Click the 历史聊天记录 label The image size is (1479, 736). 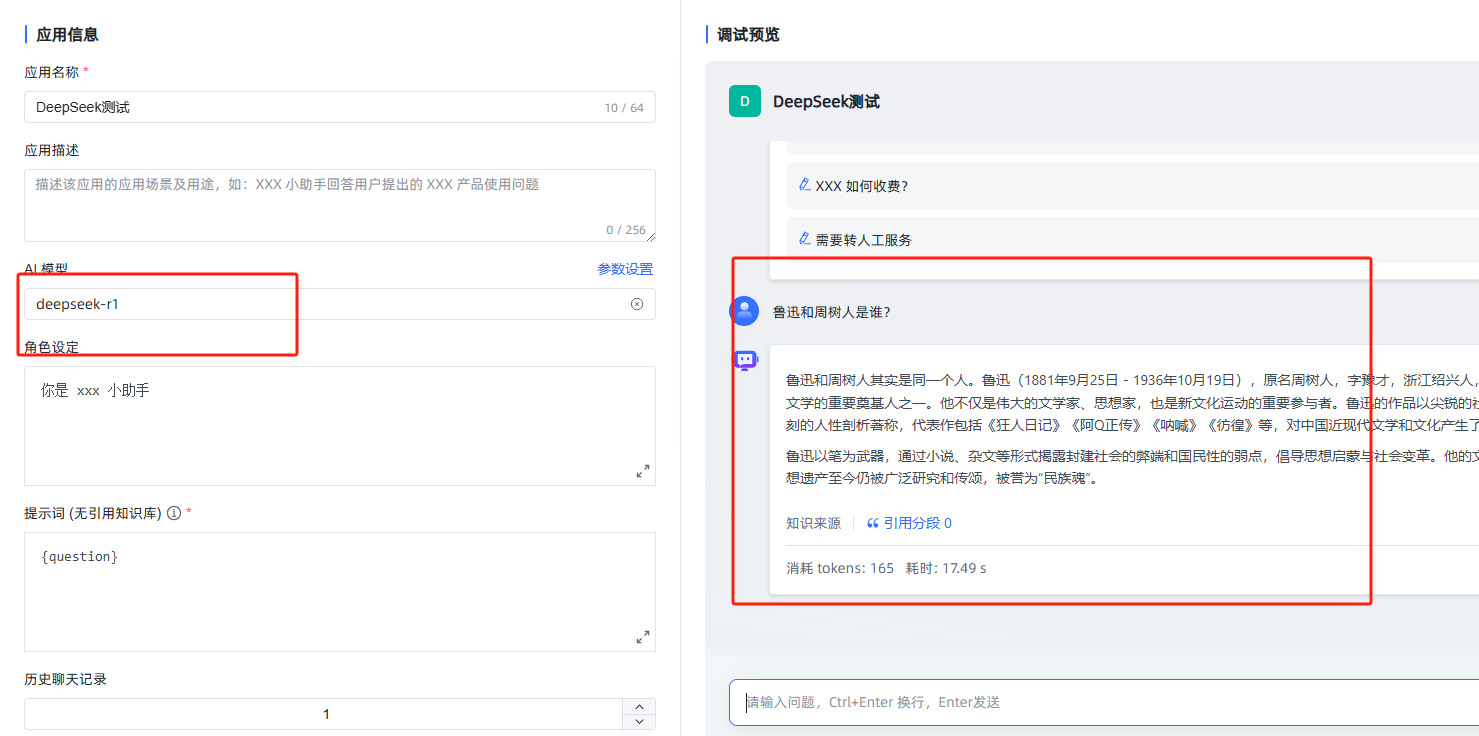click(x=65, y=679)
